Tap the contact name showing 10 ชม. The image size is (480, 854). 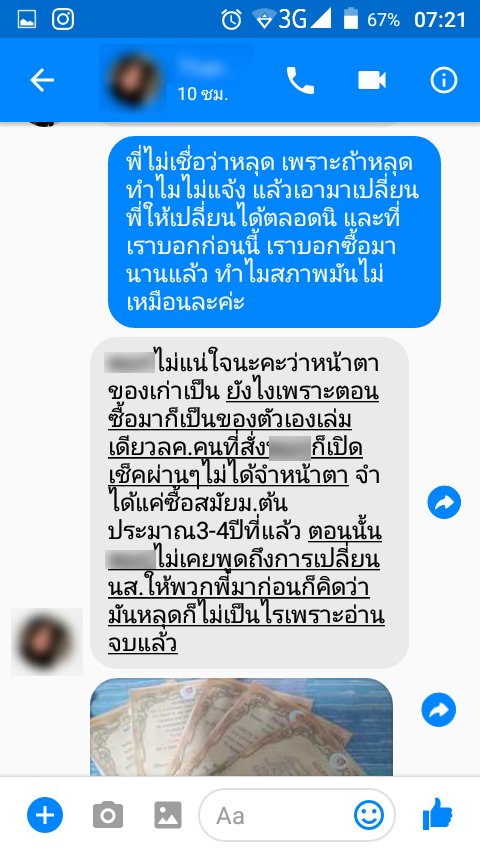tap(203, 81)
